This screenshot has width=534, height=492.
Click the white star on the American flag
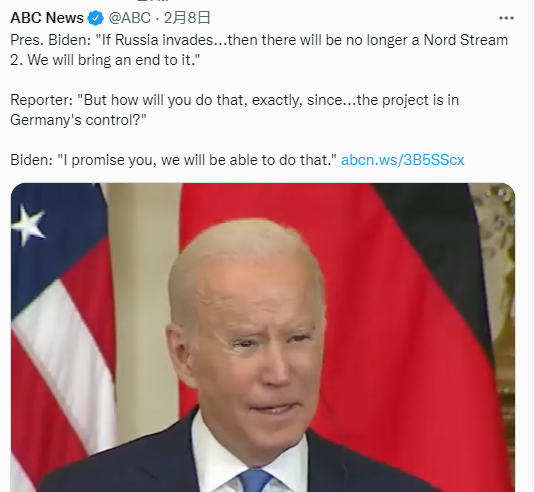tap(28, 225)
